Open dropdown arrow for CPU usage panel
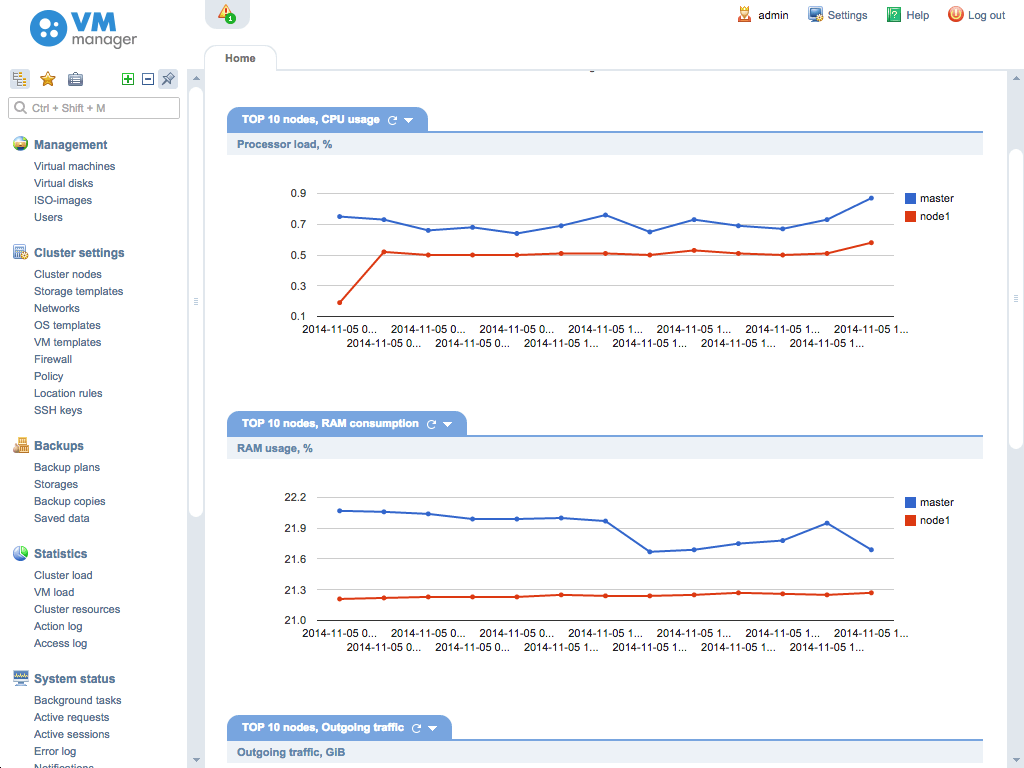 pyautogui.click(x=409, y=120)
